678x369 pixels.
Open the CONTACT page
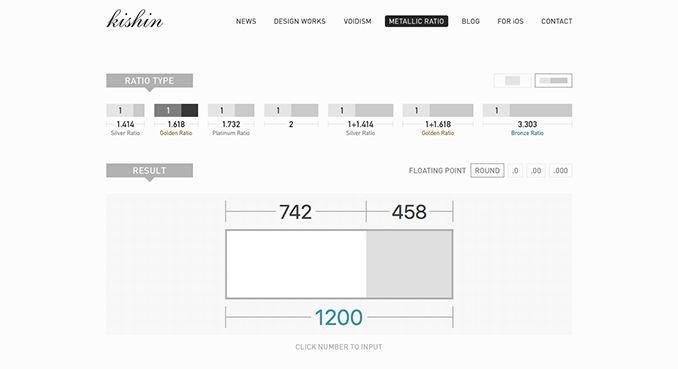[x=556, y=21]
